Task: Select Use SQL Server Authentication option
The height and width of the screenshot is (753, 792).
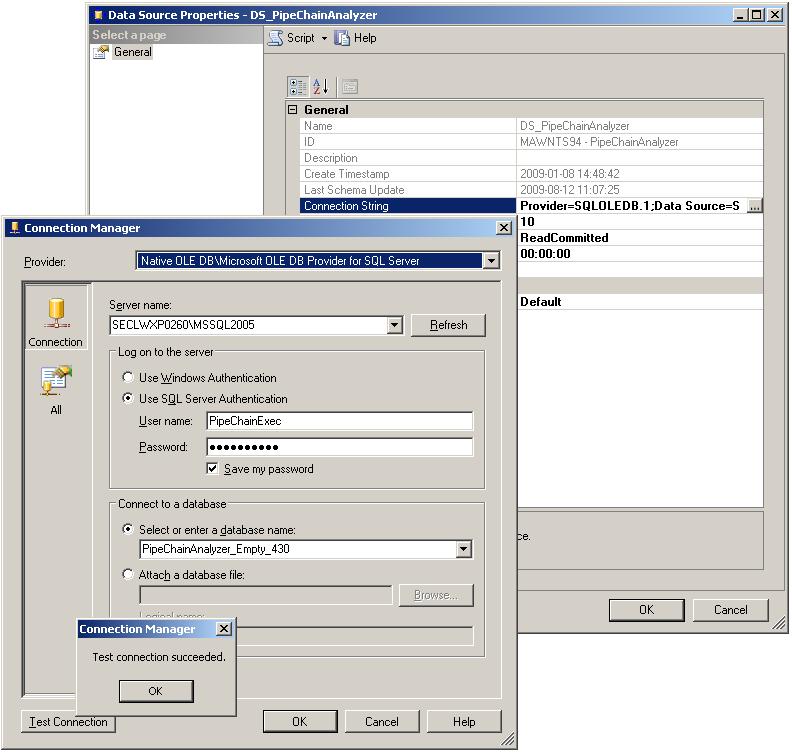Action: coord(128,399)
